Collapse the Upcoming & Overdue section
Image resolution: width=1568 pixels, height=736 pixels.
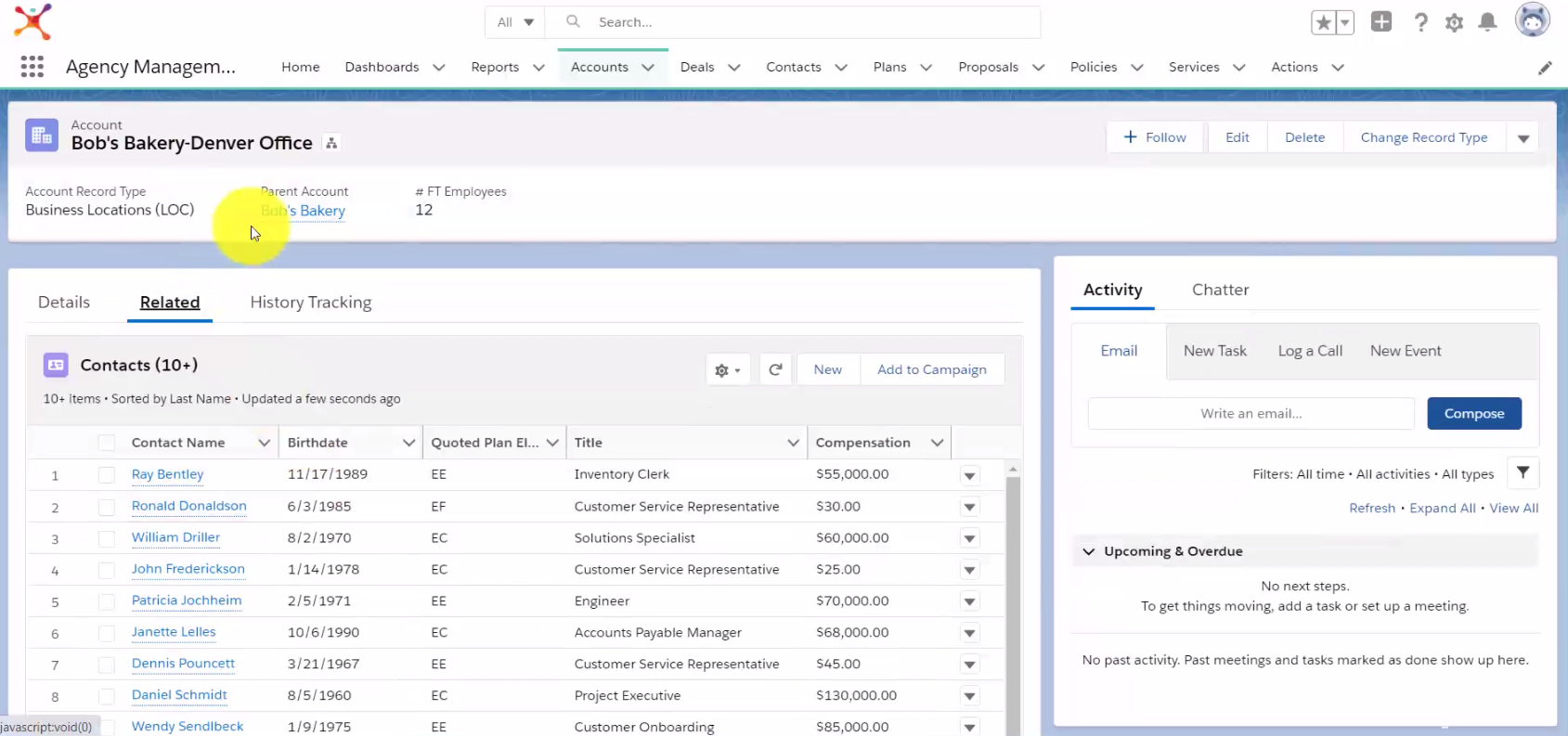(x=1089, y=551)
